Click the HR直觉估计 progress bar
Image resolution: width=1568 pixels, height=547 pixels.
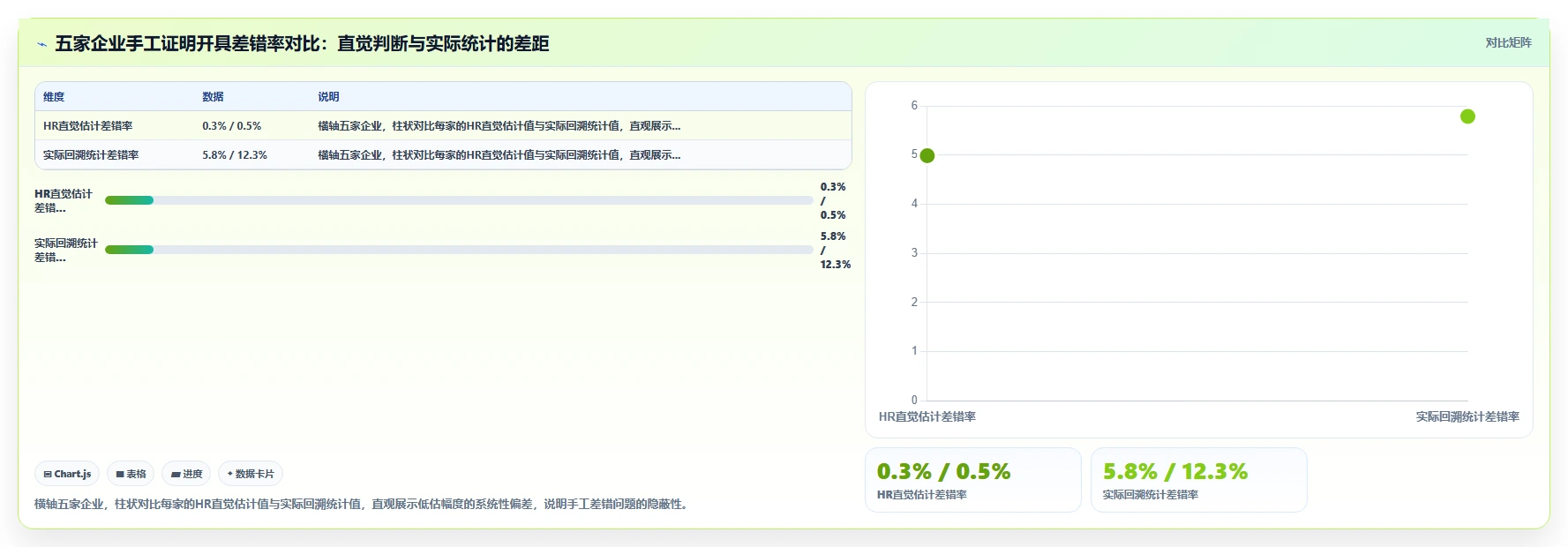[459, 200]
